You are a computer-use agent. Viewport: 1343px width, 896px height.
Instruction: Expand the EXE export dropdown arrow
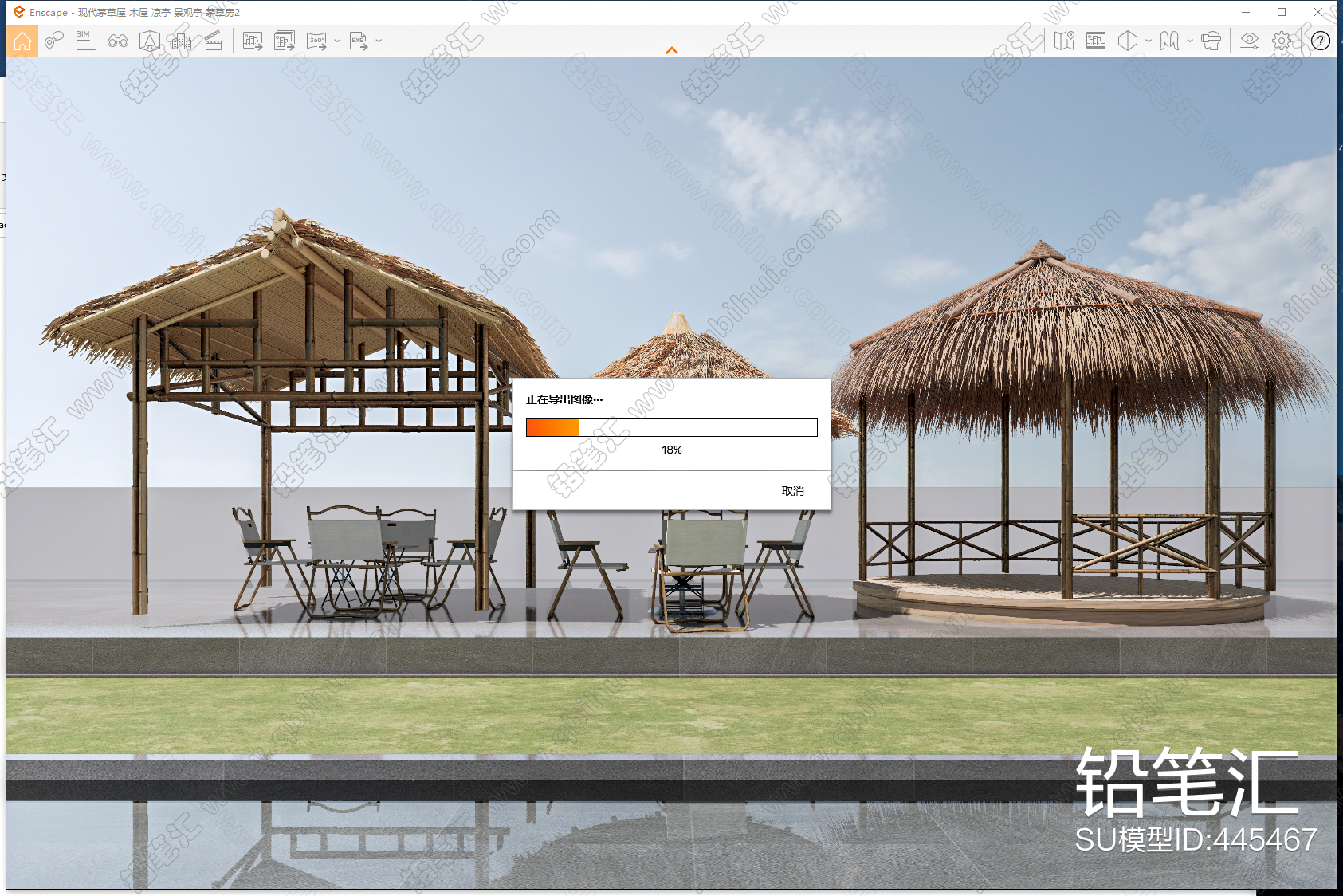tap(379, 41)
